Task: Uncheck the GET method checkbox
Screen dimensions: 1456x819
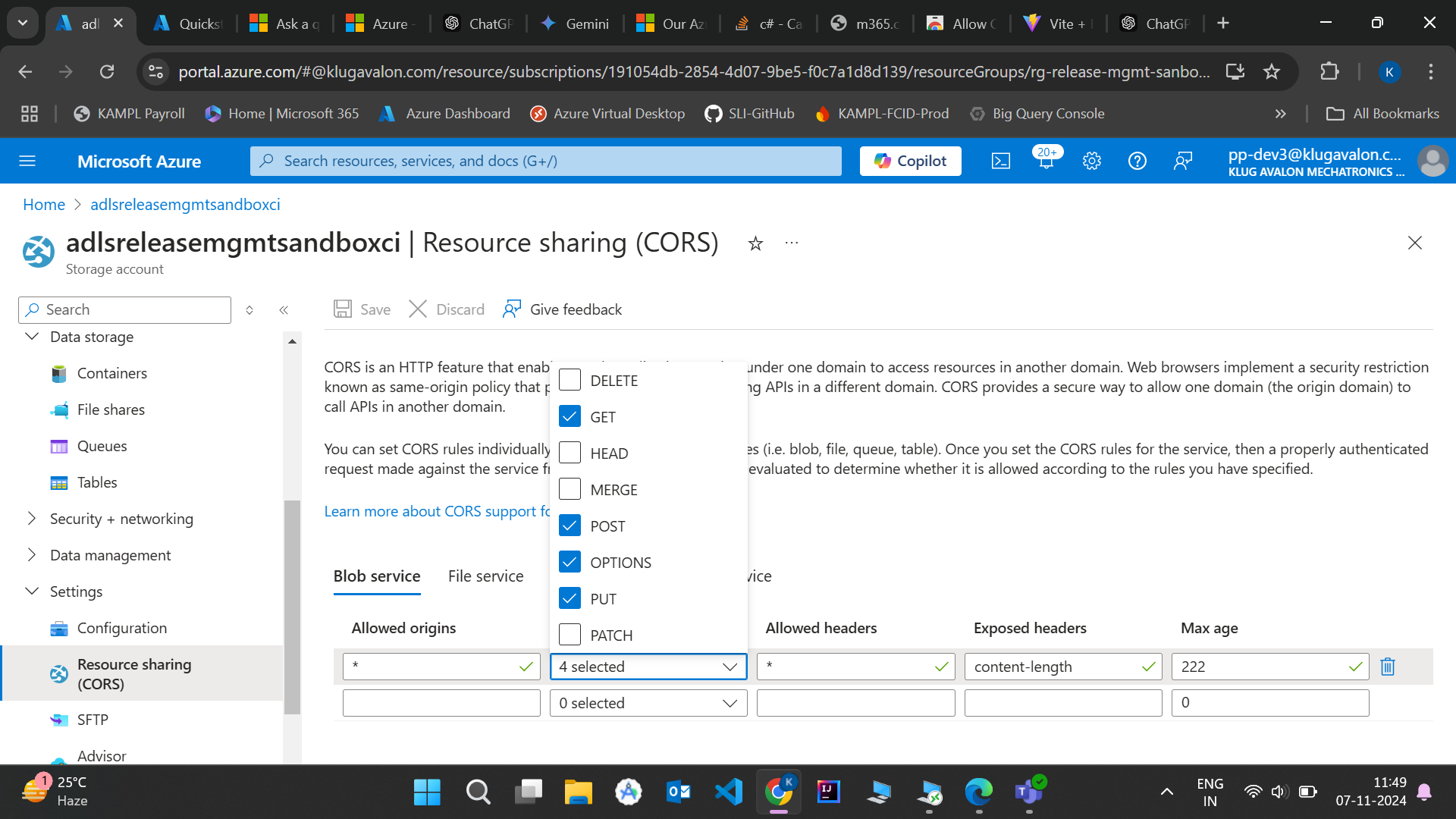Action: (x=570, y=416)
